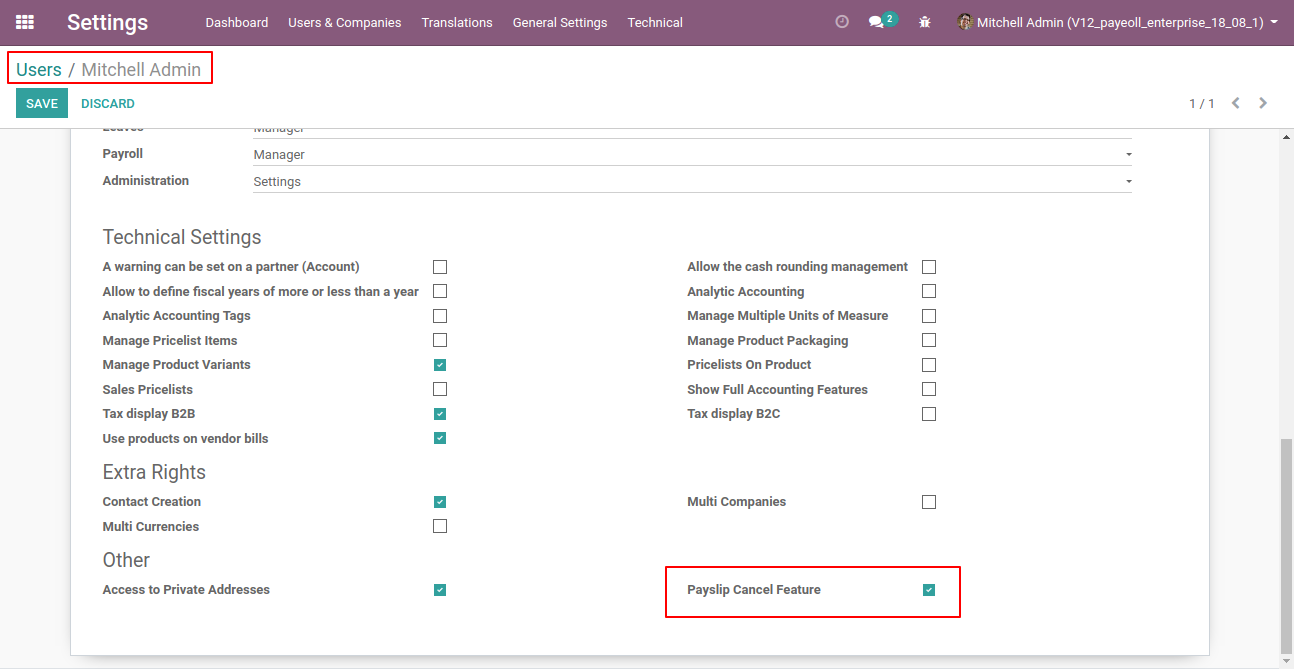The image size is (1294, 669).
Task: Open the Administration Settings dropdown
Action: coord(692,182)
